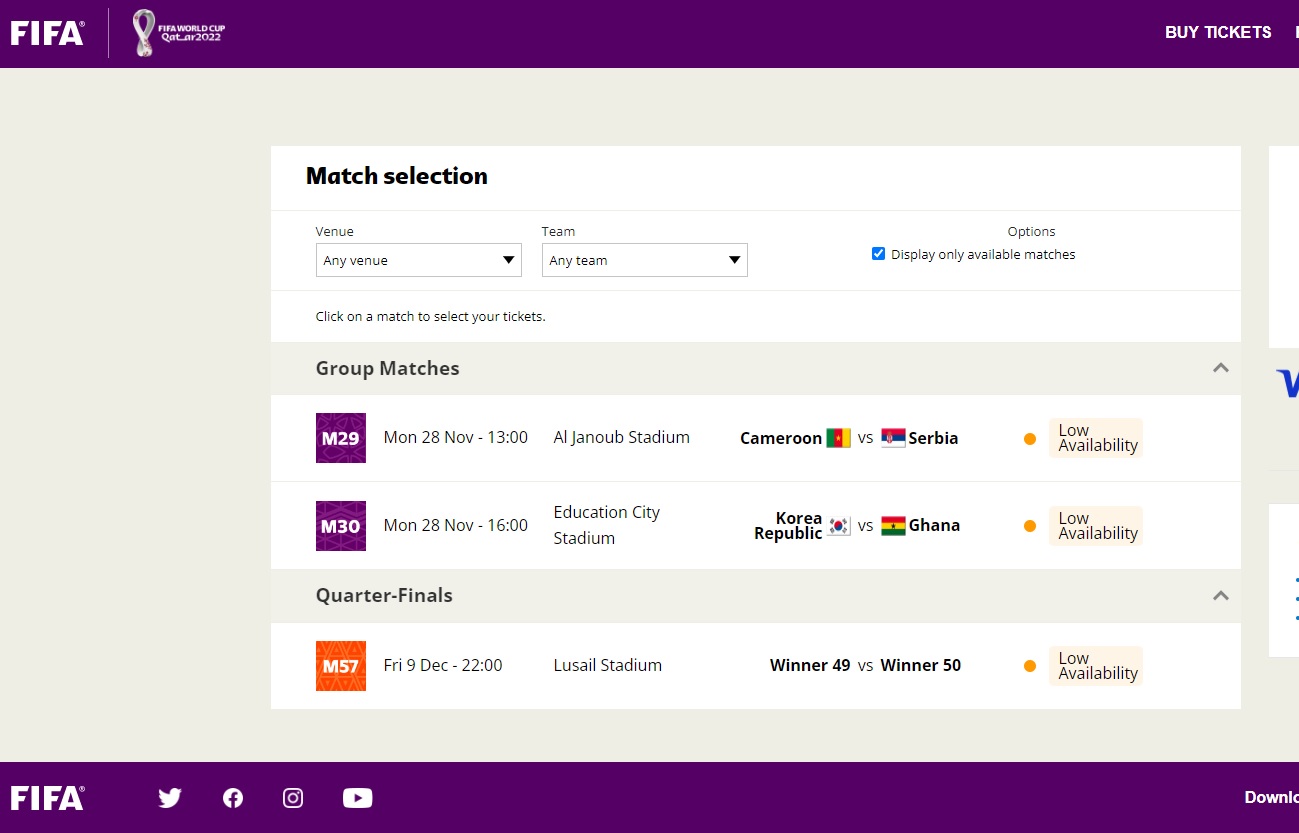Click Low Availability label for Winner 49 match
The width and height of the screenshot is (1299, 833).
(x=1097, y=666)
